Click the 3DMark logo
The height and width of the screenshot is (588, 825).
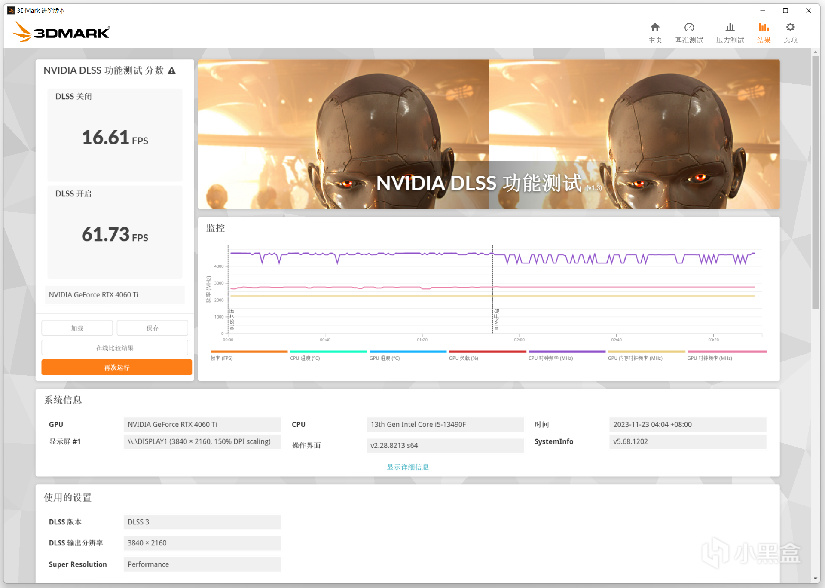coord(61,32)
